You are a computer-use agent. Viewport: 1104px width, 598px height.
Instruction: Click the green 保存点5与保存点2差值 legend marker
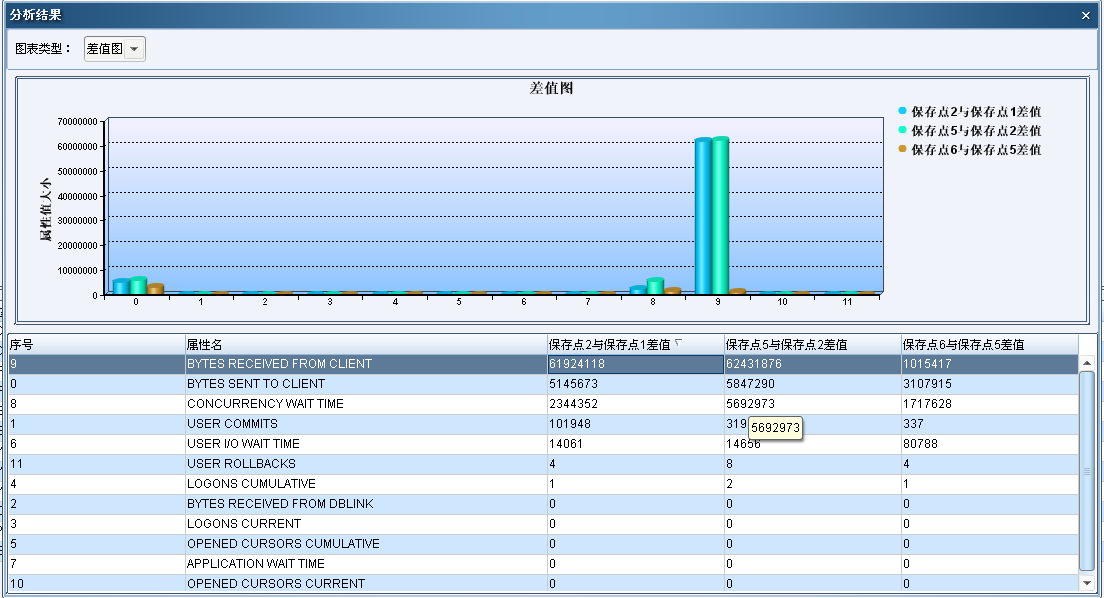(x=903, y=130)
